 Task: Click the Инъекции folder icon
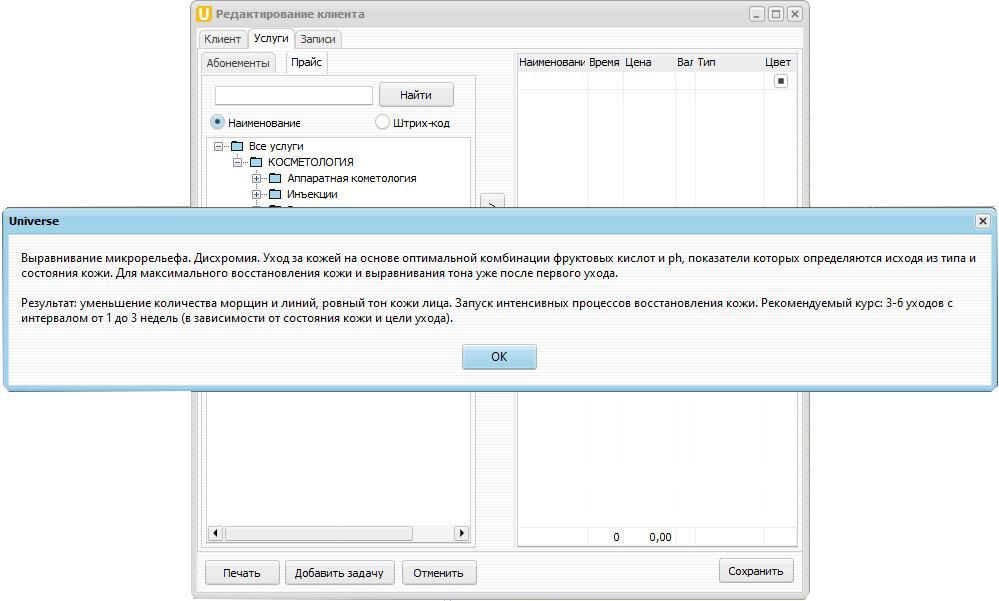tap(275, 194)
